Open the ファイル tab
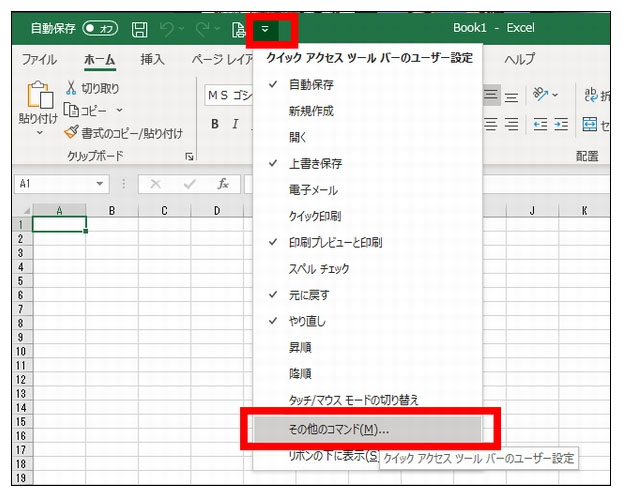Image resolution: width=626 pixels, height=495 pixels. tap(39, 59)
